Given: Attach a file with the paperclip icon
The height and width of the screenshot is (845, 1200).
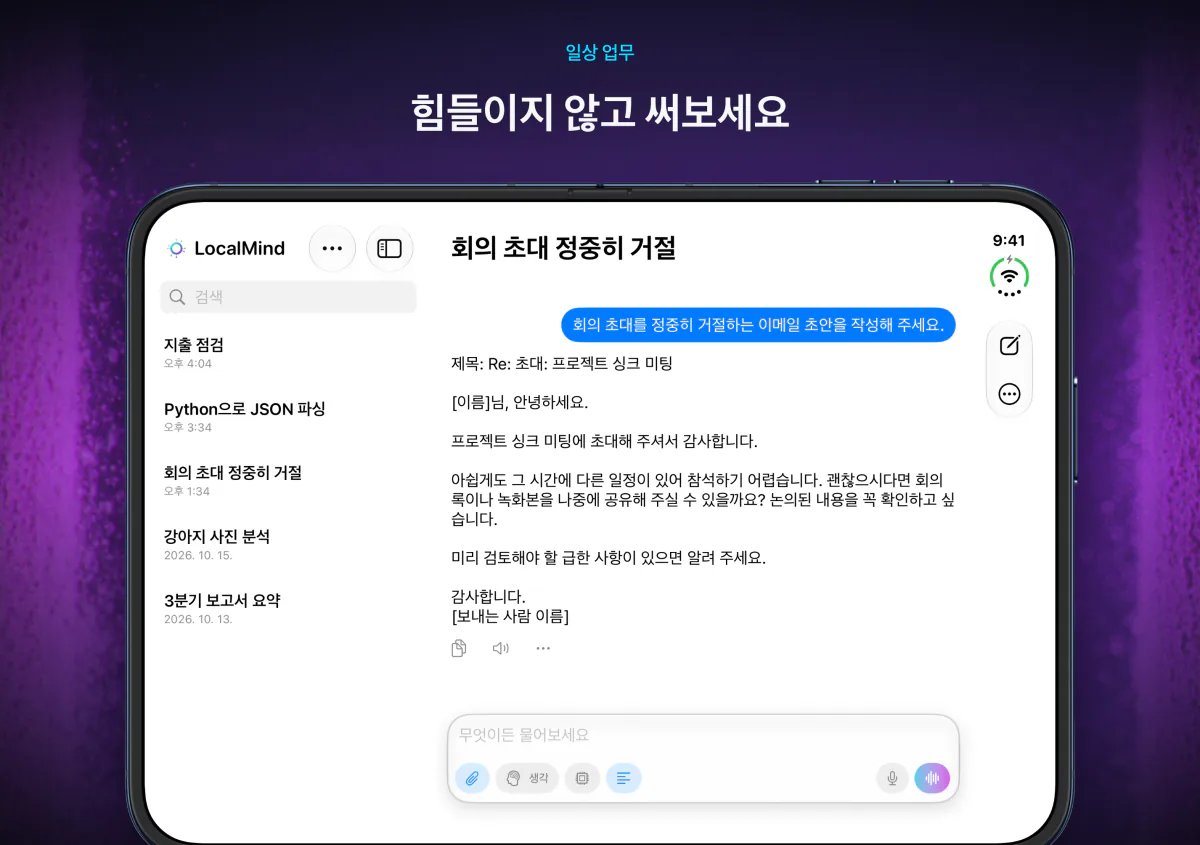Looking at the screenshot, I should pos(472,778).
